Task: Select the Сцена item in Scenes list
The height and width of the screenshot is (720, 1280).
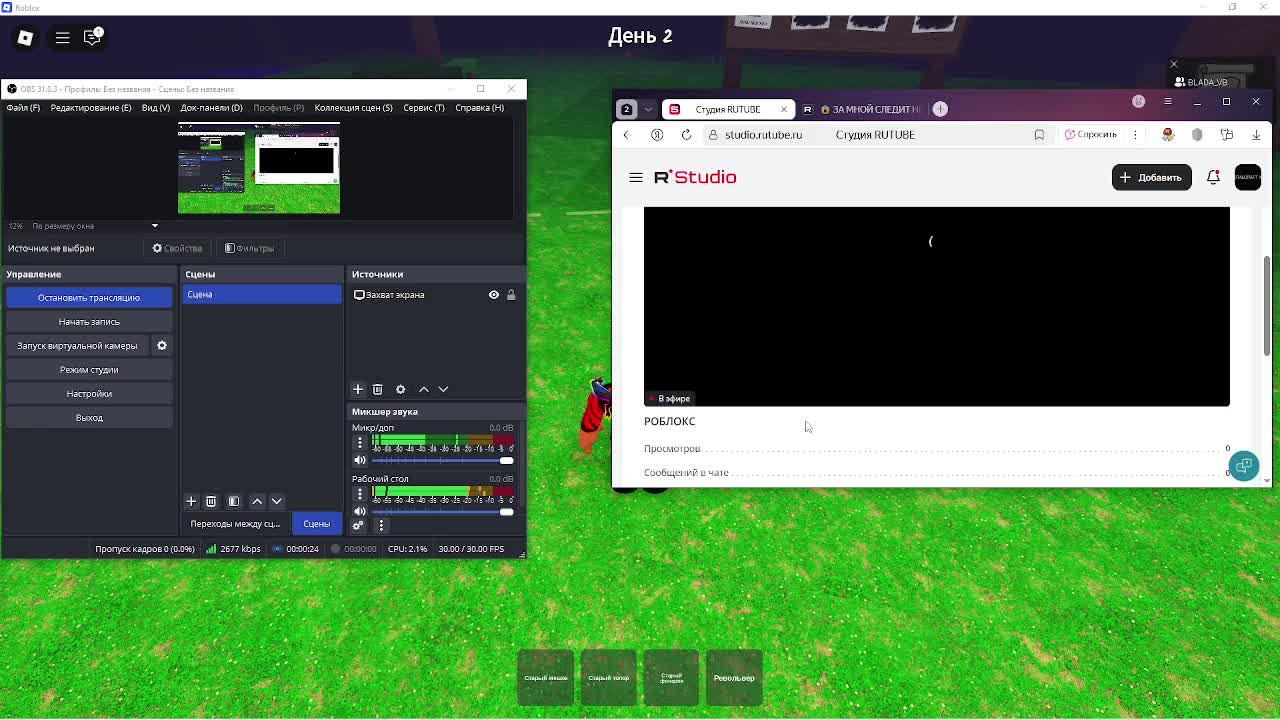Action: (261, 295)
